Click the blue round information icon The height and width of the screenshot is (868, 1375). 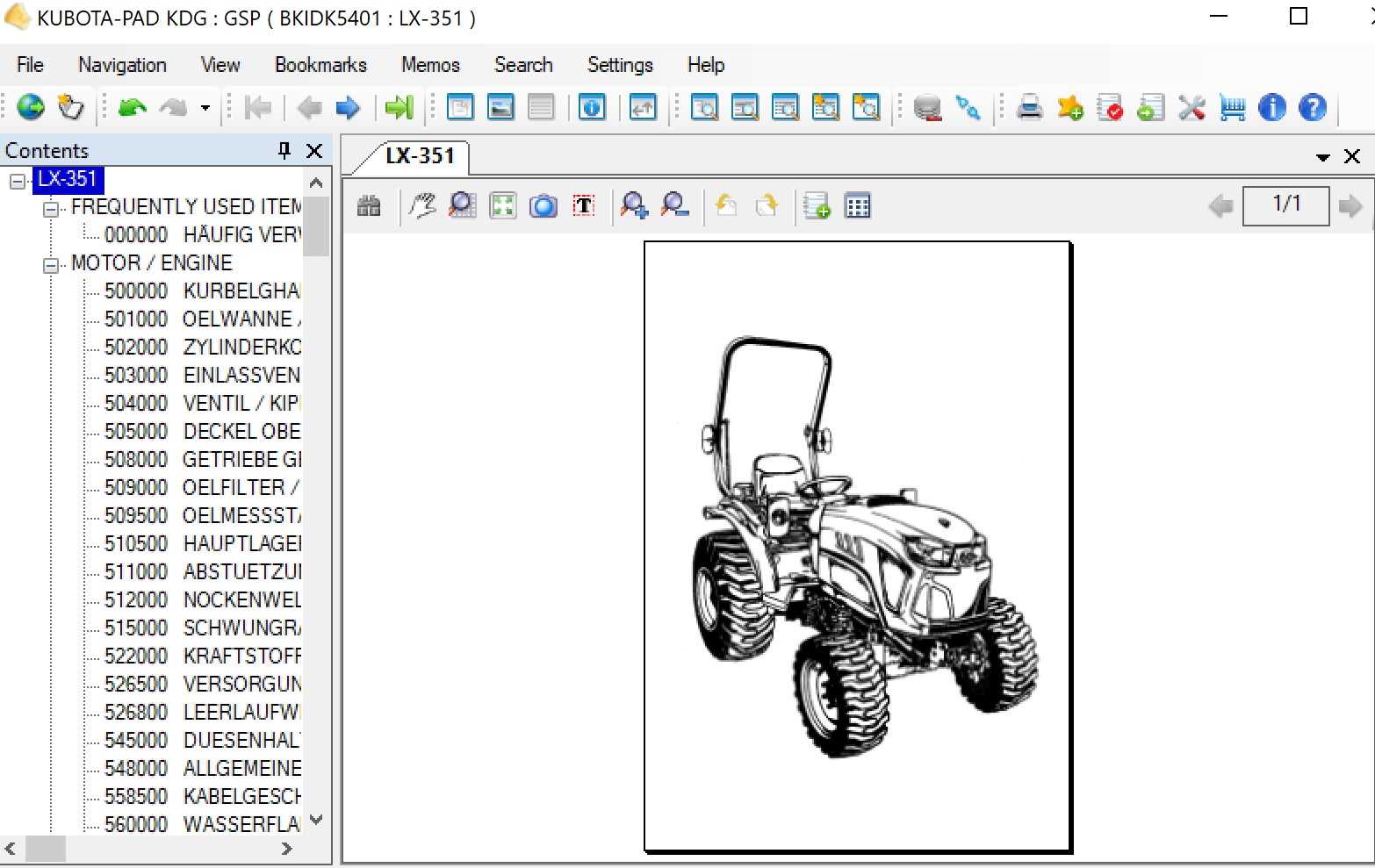click(1272, 108)
